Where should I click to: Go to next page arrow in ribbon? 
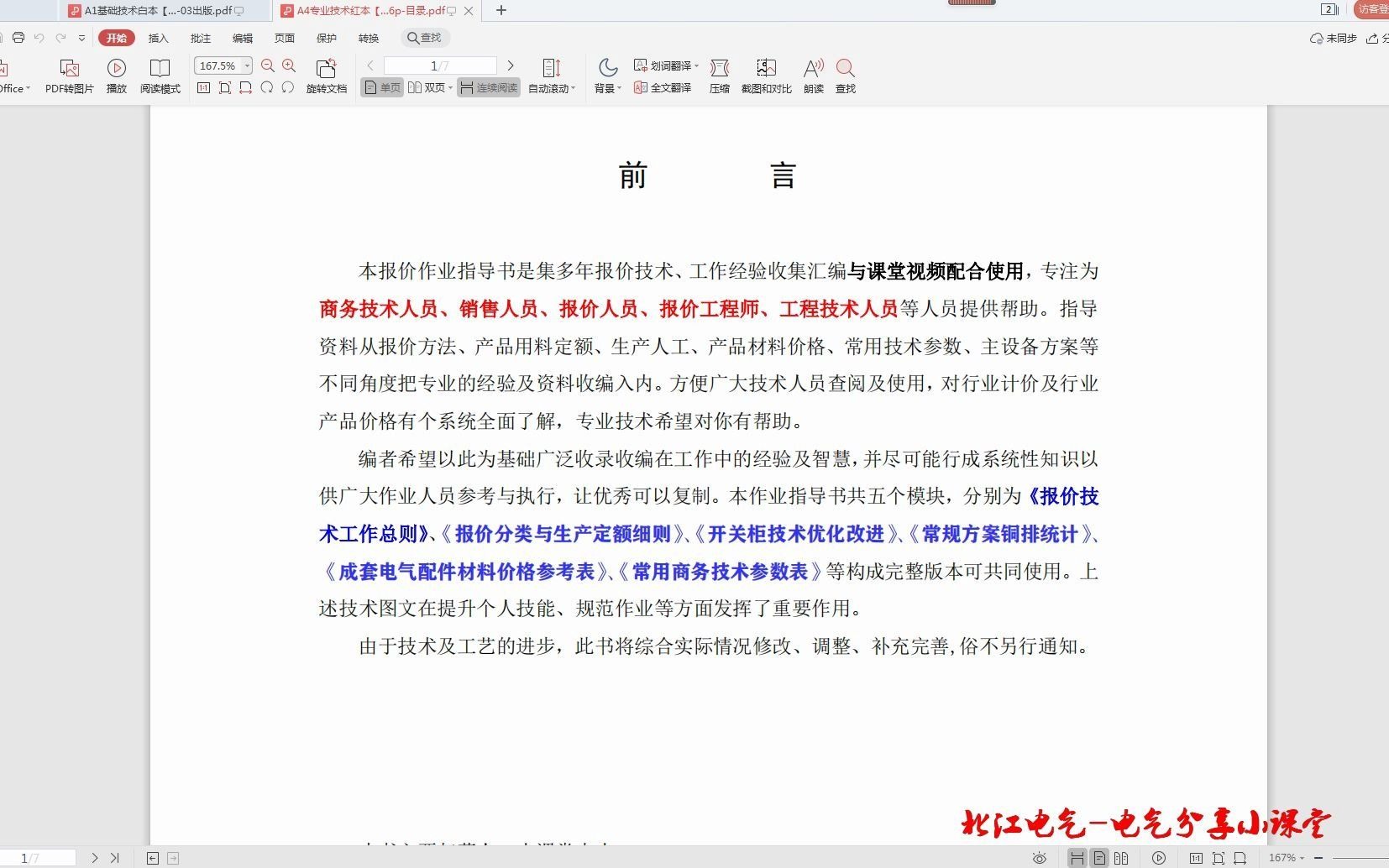[510, 65]
